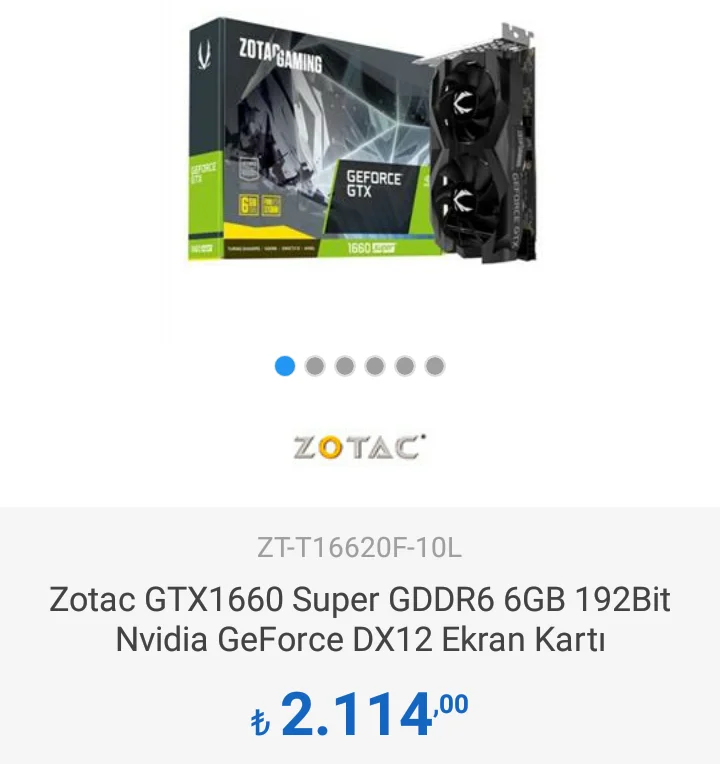Go to the second image dot
720x764 pixels.
315,366
